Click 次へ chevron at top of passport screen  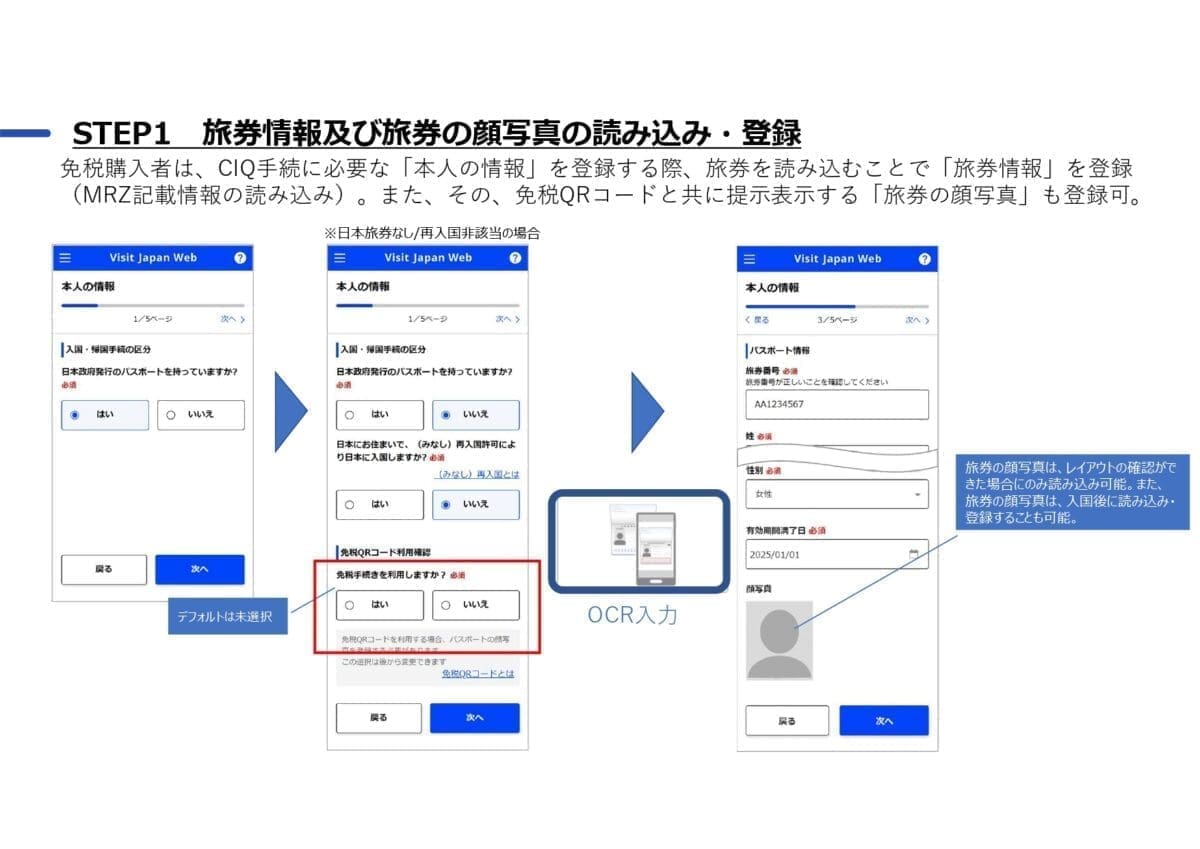pos(916,320)
